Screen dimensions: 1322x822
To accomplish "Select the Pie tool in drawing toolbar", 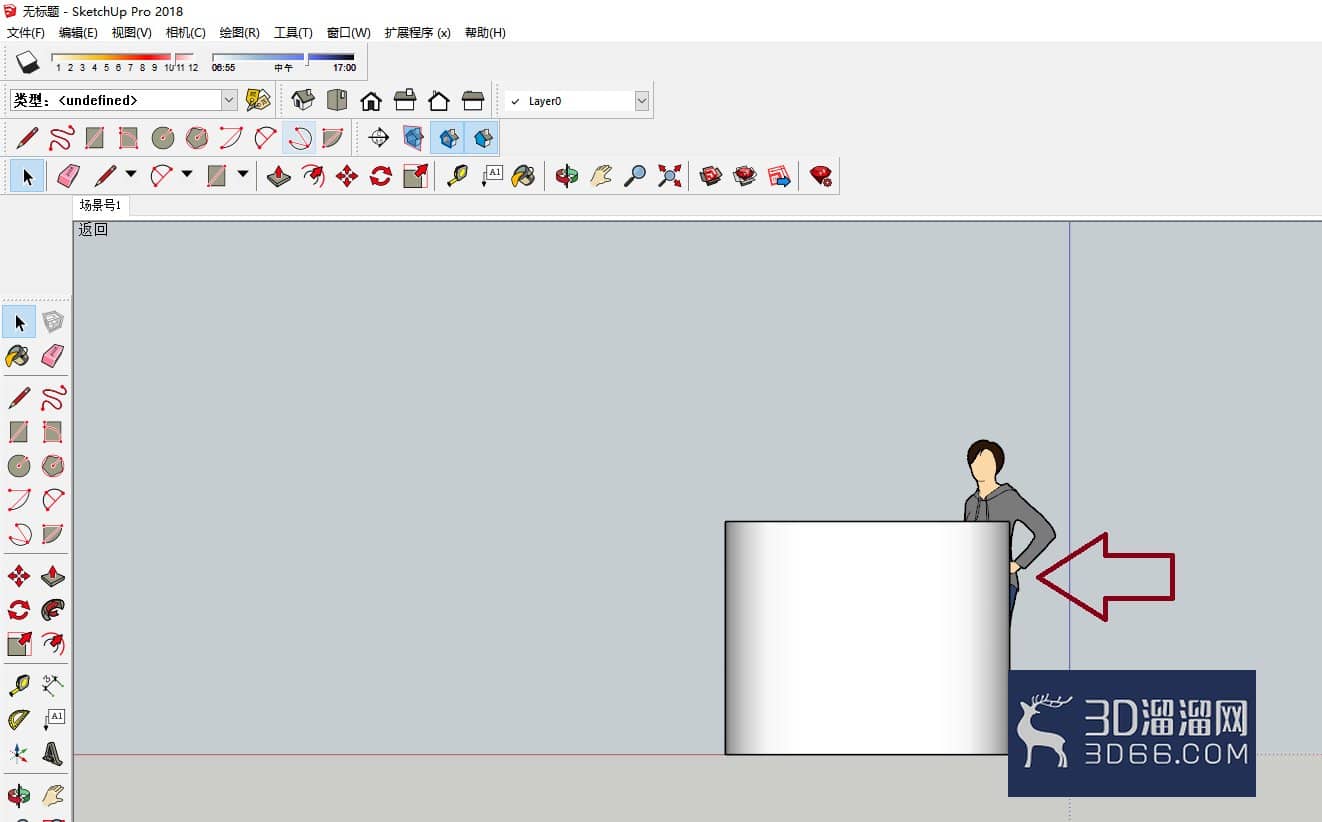I will point(333,137).
